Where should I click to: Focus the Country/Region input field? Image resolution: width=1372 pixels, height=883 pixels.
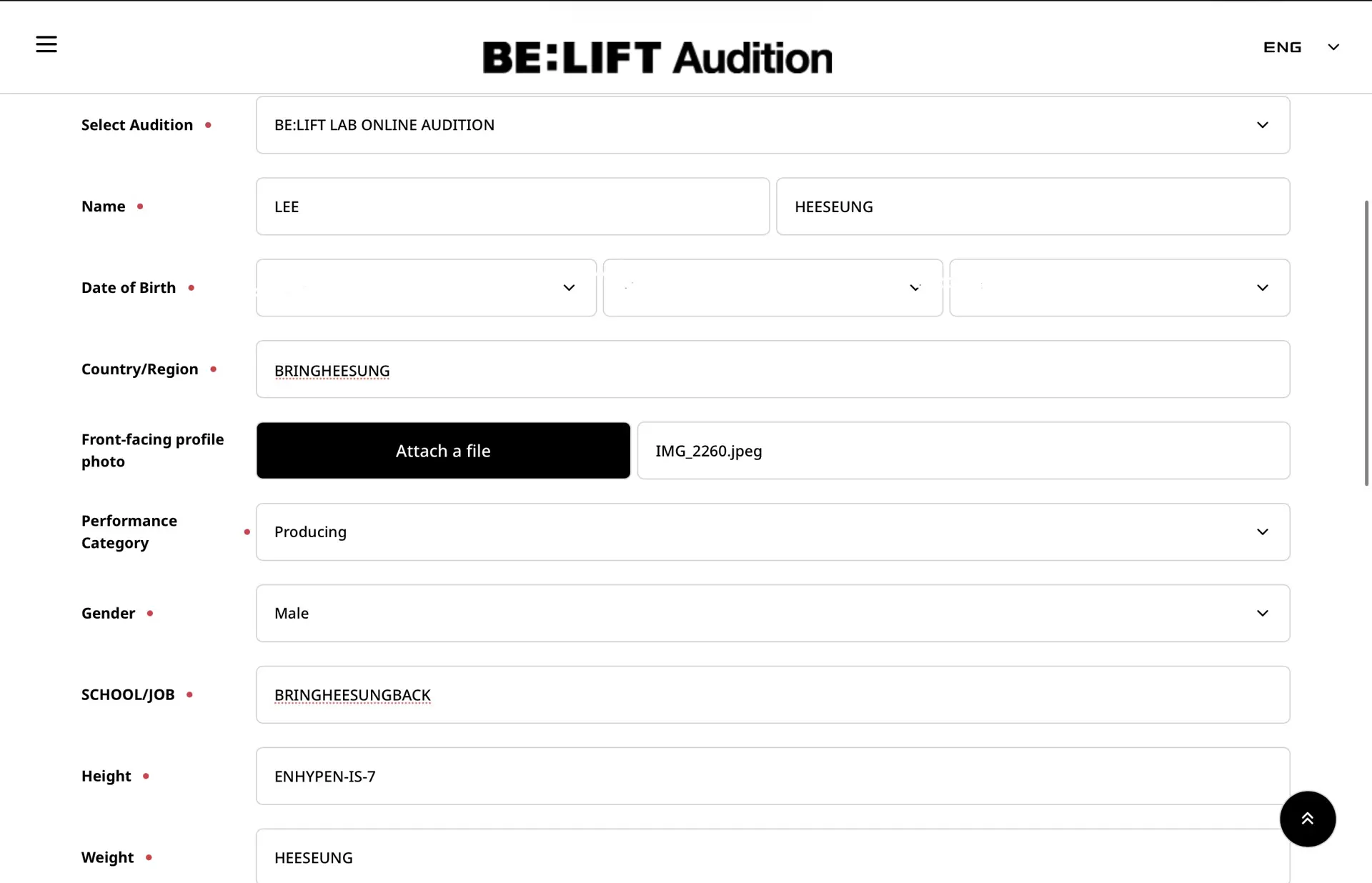pyautogui.click(x=772, y=369)
